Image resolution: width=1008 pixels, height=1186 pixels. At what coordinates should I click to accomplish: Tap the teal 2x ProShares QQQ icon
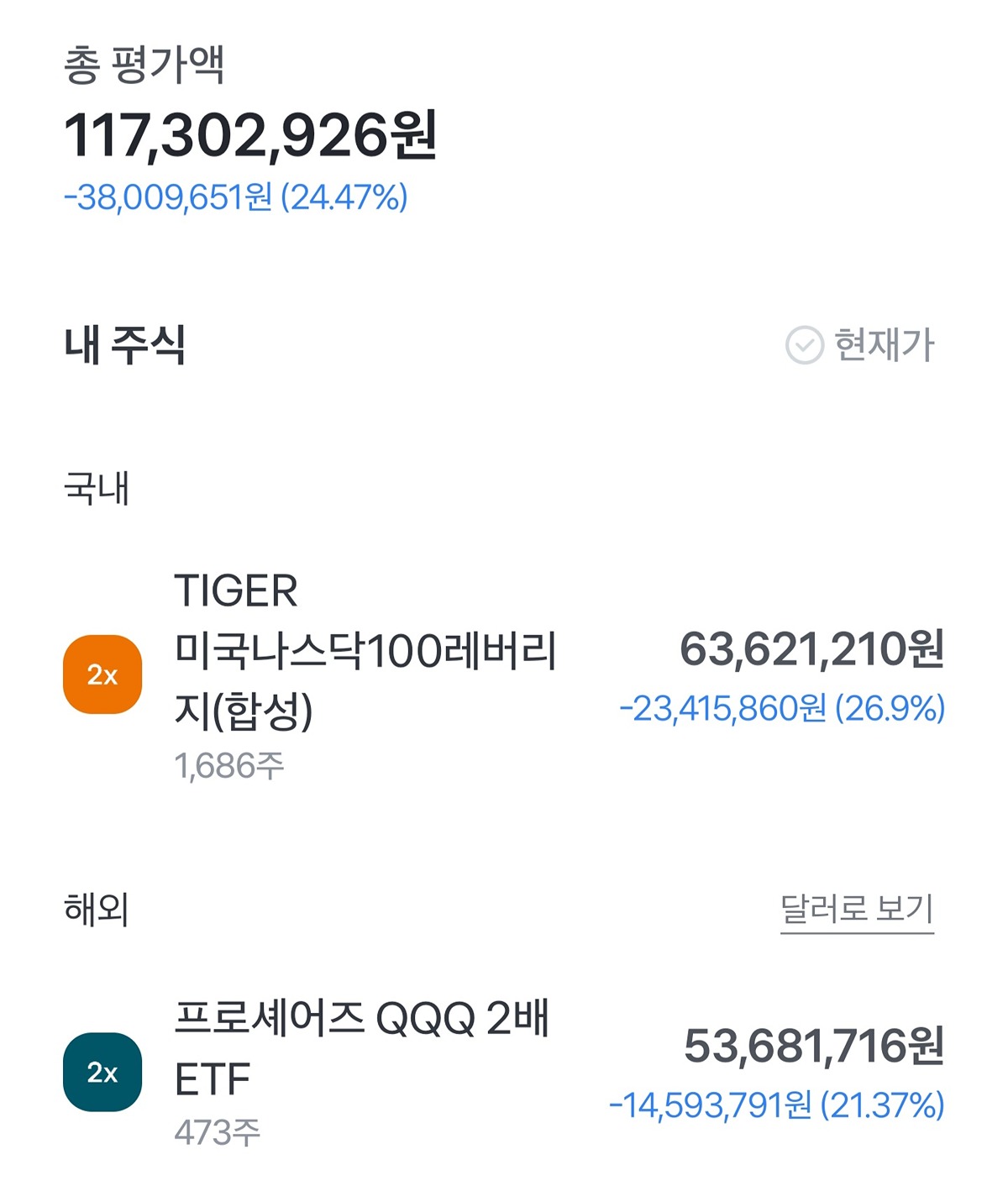[102, 1072]
